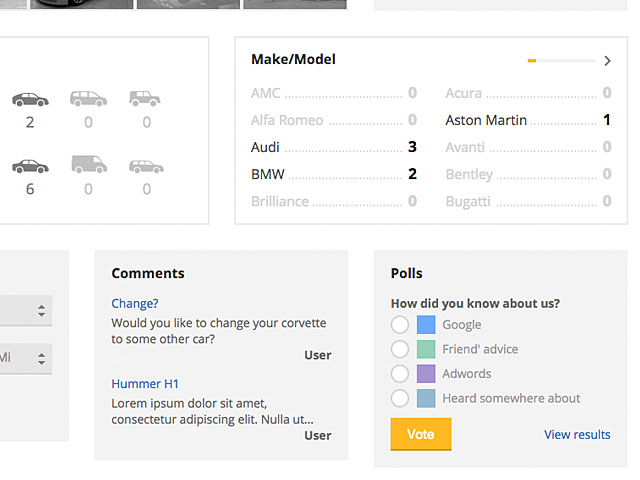Viewport: 640px width, 480px height.
Task: Click the corvette comment text
Action: (x=219, y=331)
